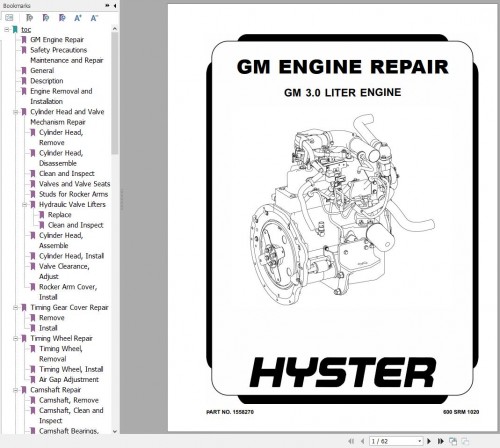Go to Cylinder Head, Remove bookmark

click(x=61, y=137)
